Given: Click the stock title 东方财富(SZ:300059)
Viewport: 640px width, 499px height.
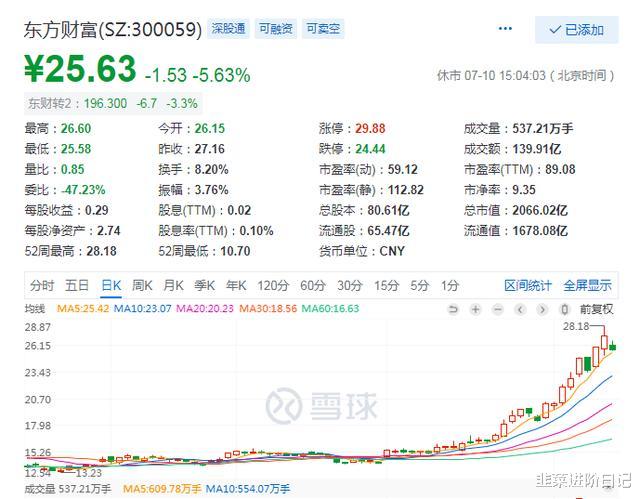Looking at the screenshot, I should (113, 30).
